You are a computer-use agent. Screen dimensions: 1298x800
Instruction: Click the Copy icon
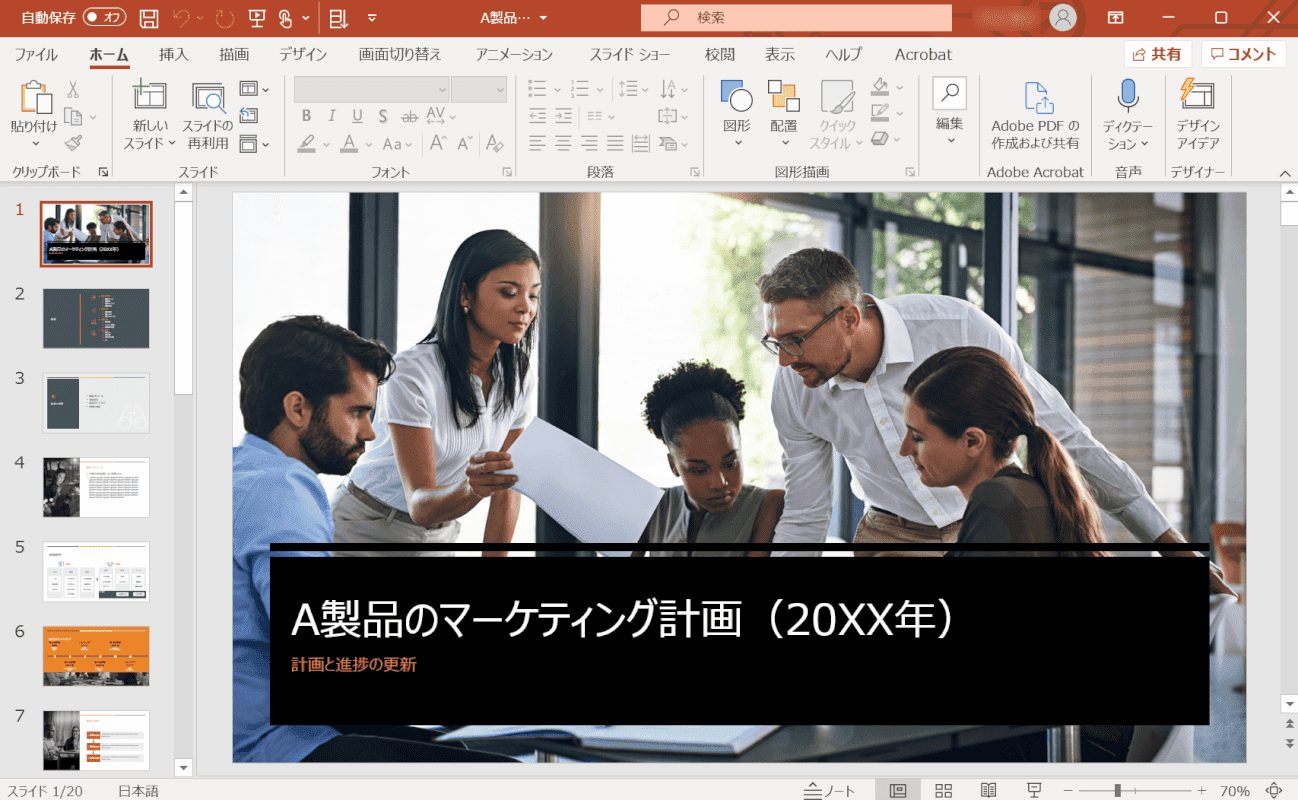[72, 117]
